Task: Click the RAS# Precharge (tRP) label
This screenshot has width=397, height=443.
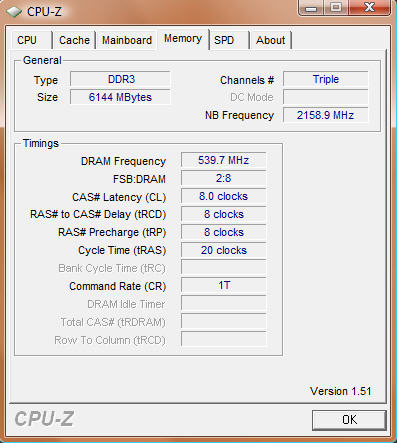Action: (x=112, y=232)
